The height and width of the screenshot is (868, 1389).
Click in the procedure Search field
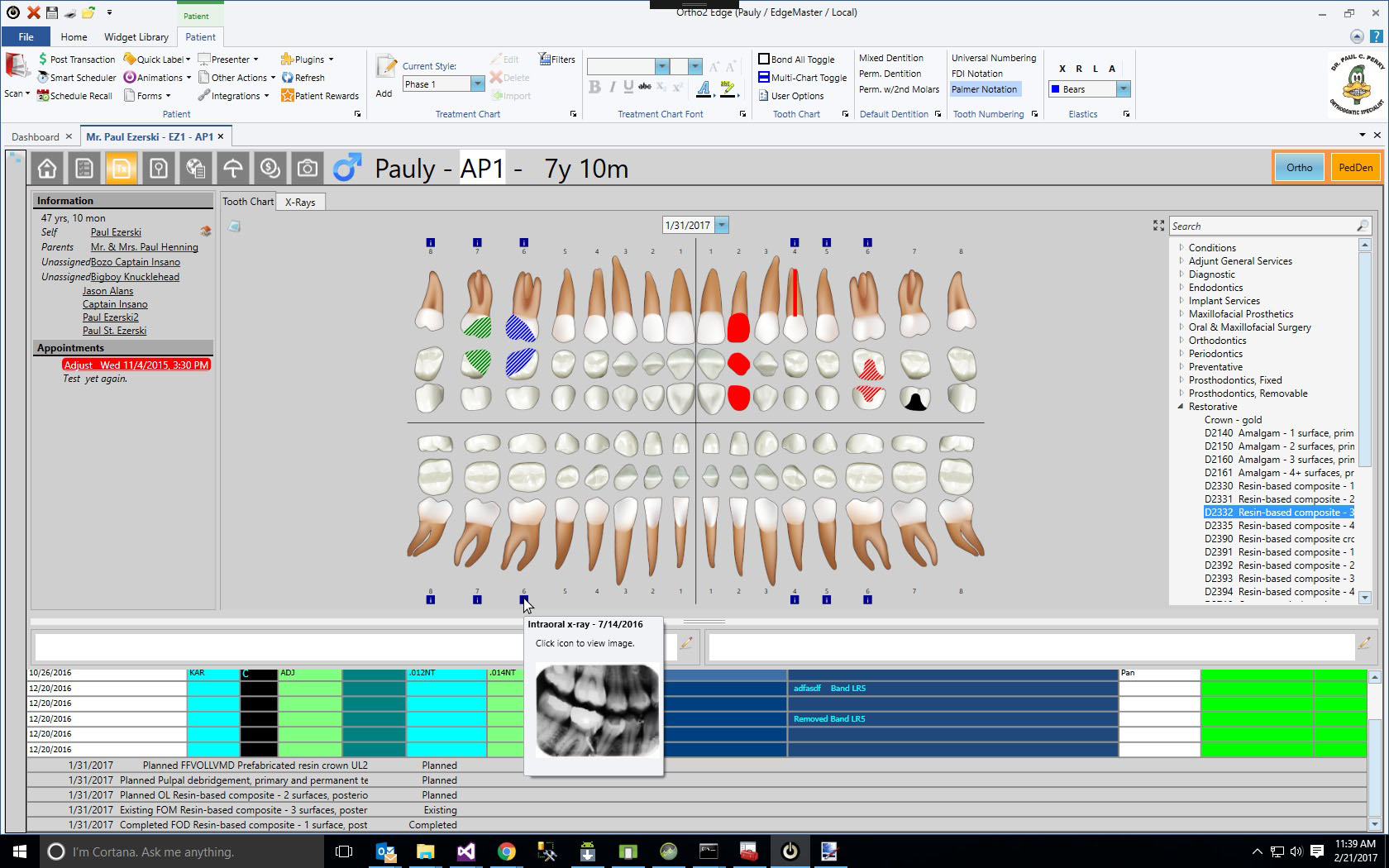(x=1263, y=226)
